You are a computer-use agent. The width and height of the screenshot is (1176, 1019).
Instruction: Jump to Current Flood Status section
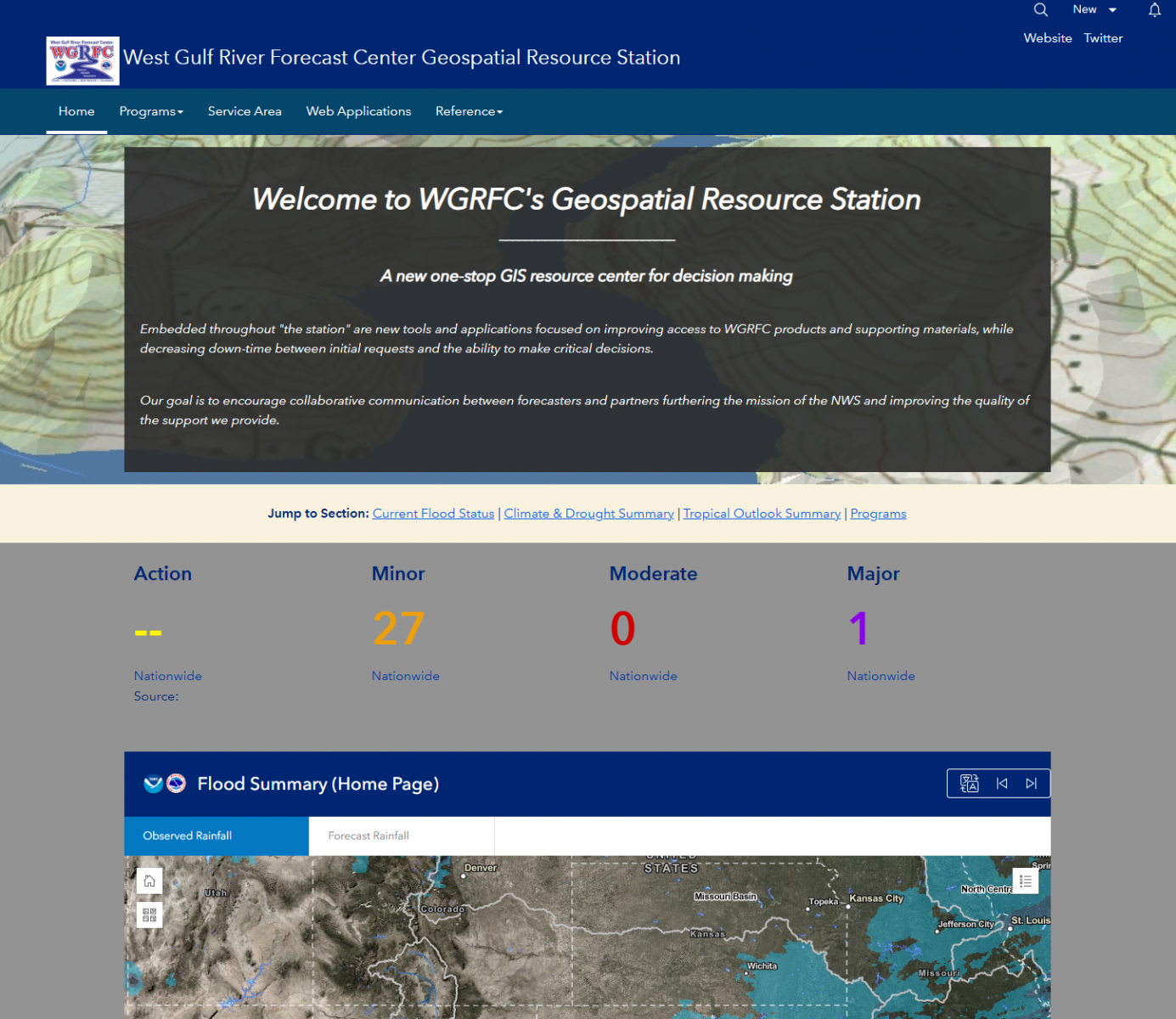pos(433,514)
